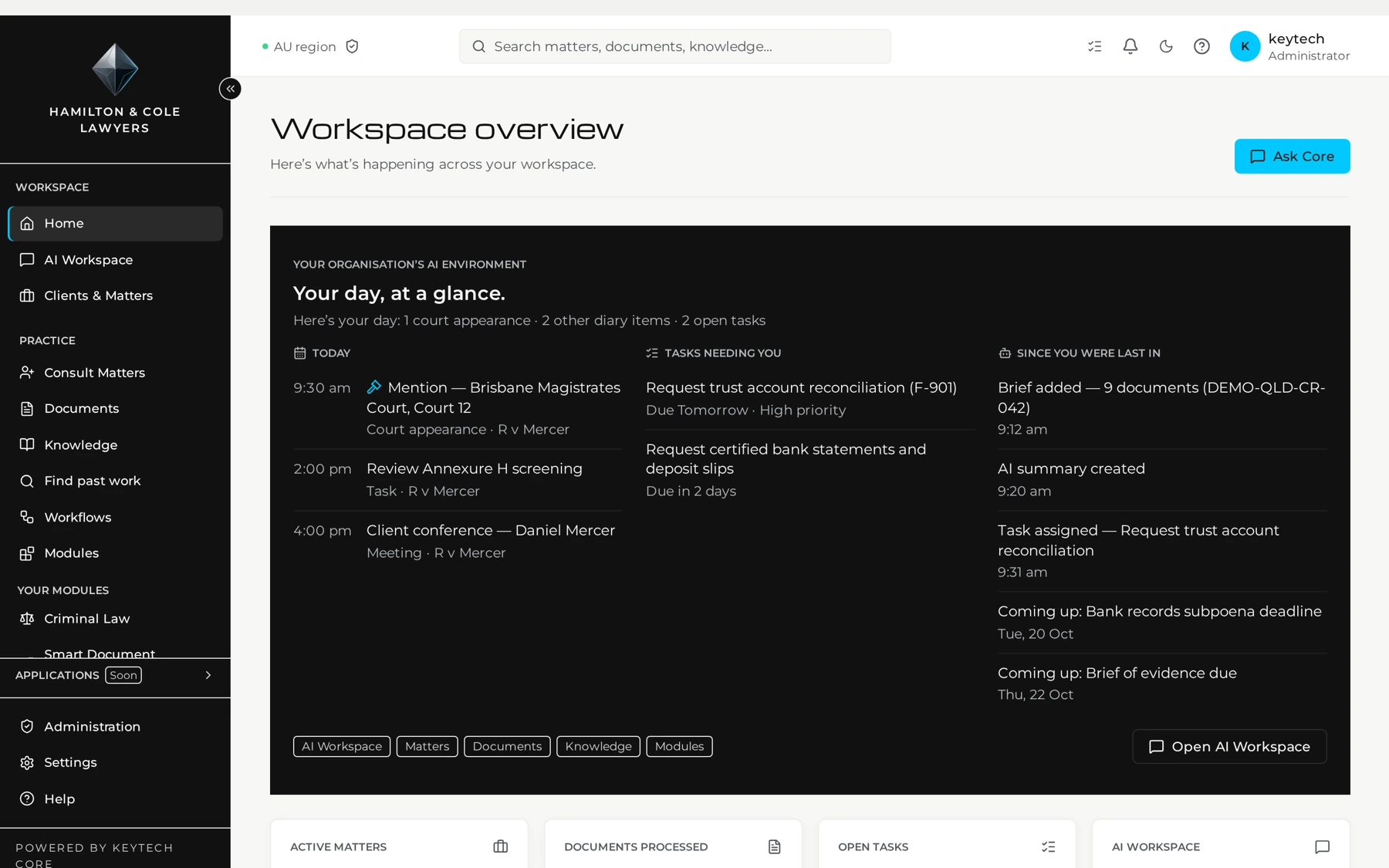
Task: Open the AI summary created entry
Action: pyautogui.click(x=1162, y=480)
